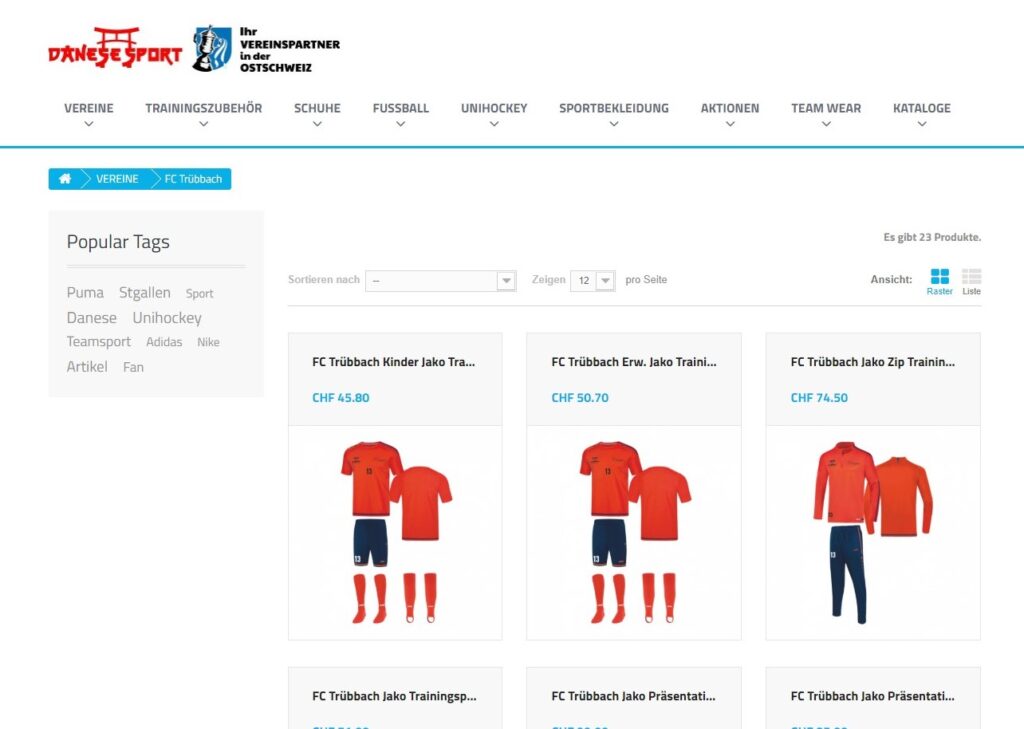Viewport: 1024px width, 729px height.
Task: Open the SPORTBEKLEIDUNG menu
Action: click(x=614, y=108)
